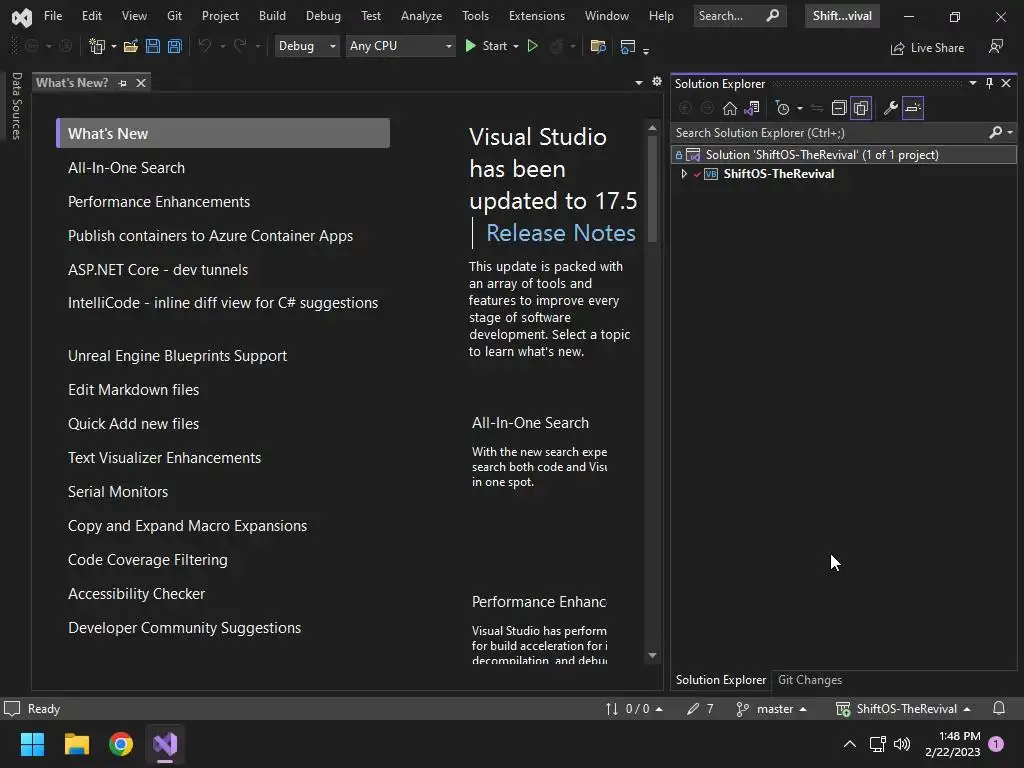Open the notifications bell in status bar

click(x=999, y=709)
